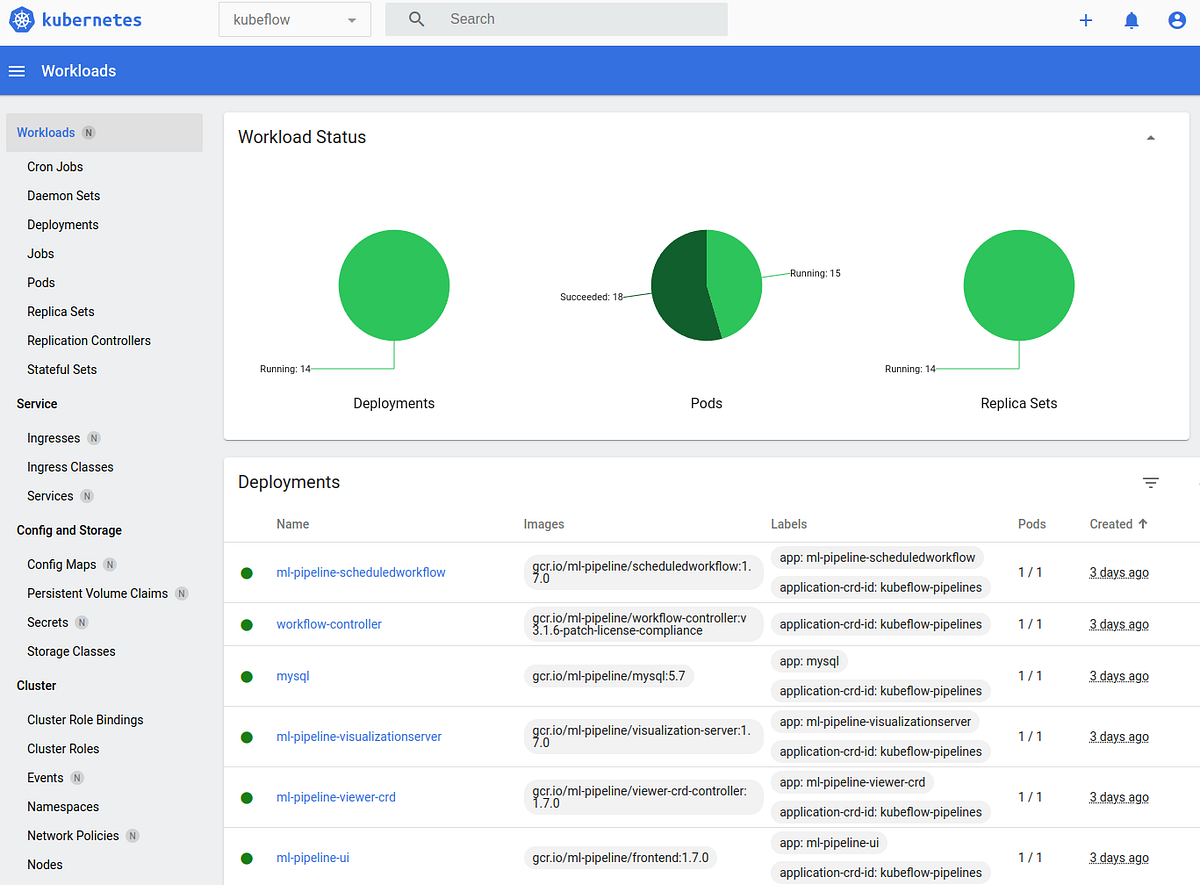Image resolution: width=1200 pixels, height=885 pixels.
Task: Click the N badge next to Events
Action: click(x=77, y=777)
